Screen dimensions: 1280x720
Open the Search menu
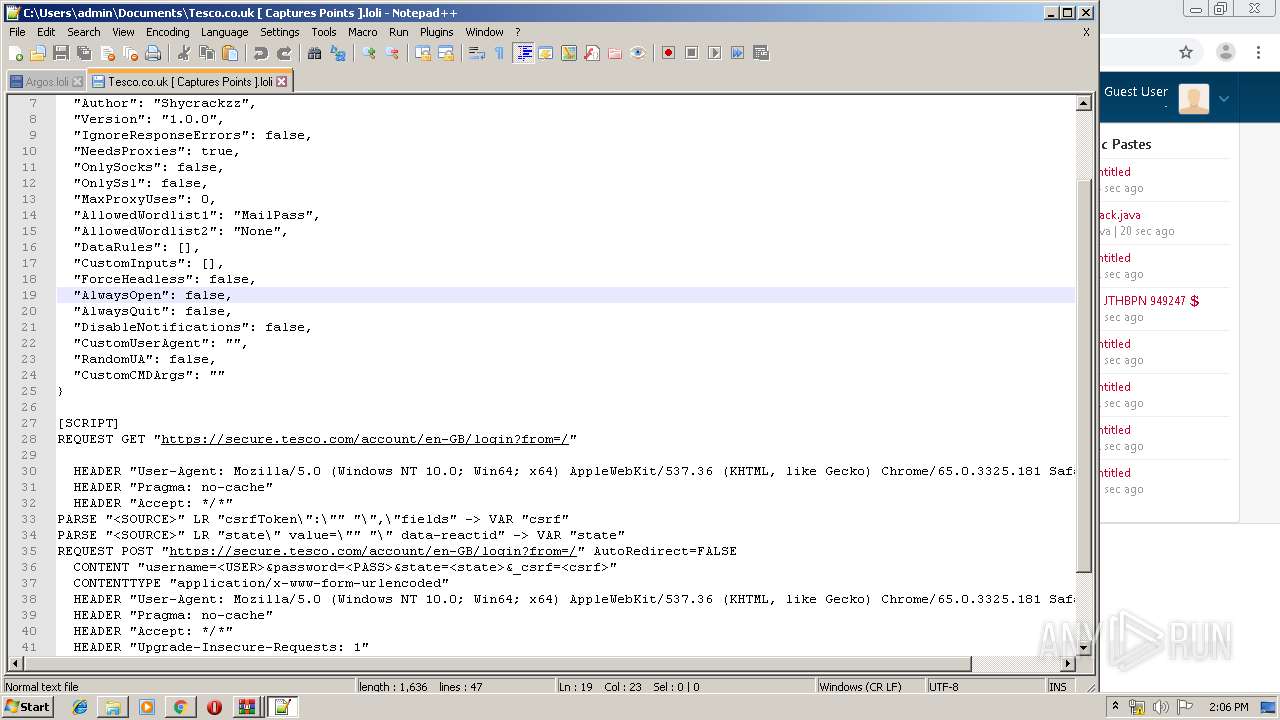click(x=84, y=32)
